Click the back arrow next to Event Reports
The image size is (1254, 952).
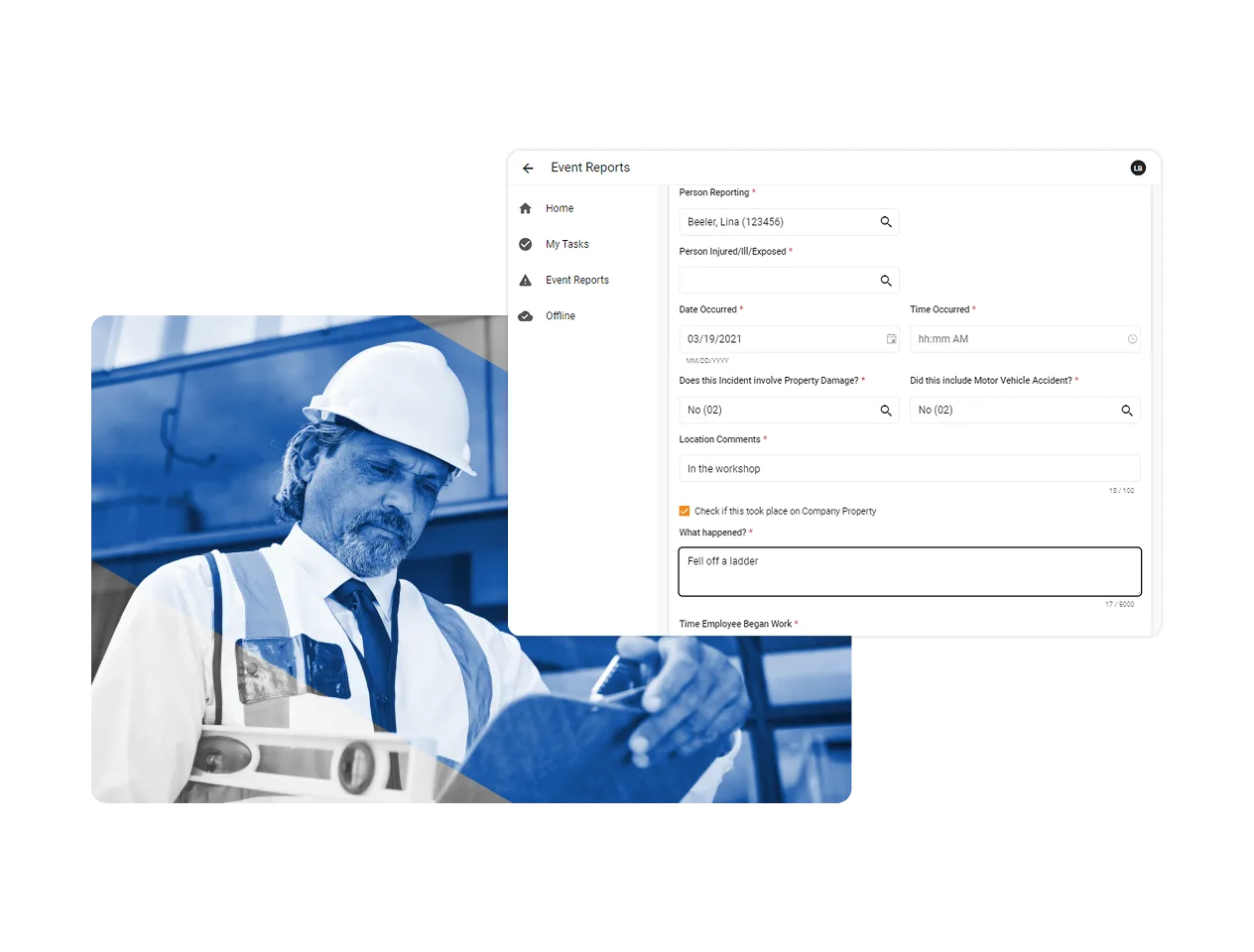coord(528,168)
